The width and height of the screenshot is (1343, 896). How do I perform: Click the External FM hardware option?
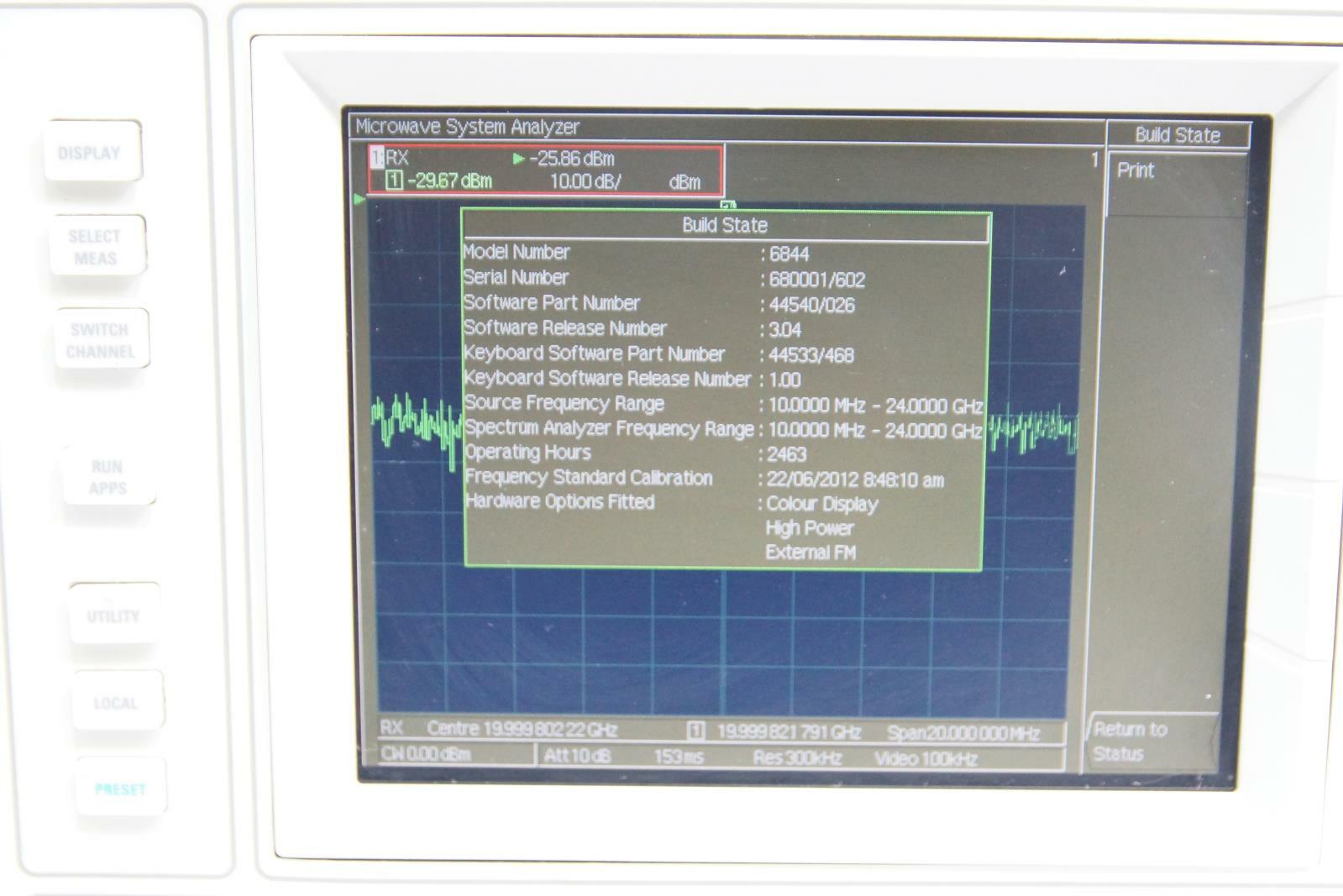point(810,553)
